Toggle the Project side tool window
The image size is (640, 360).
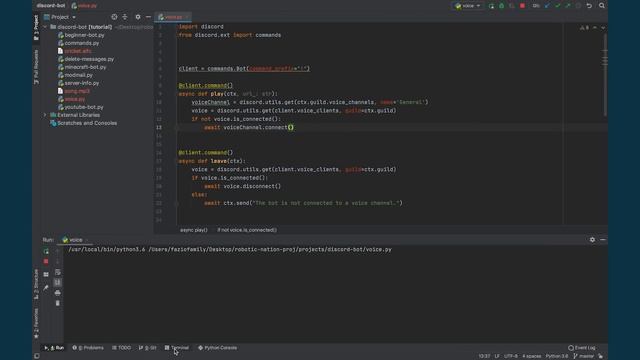tap(36, 28)
